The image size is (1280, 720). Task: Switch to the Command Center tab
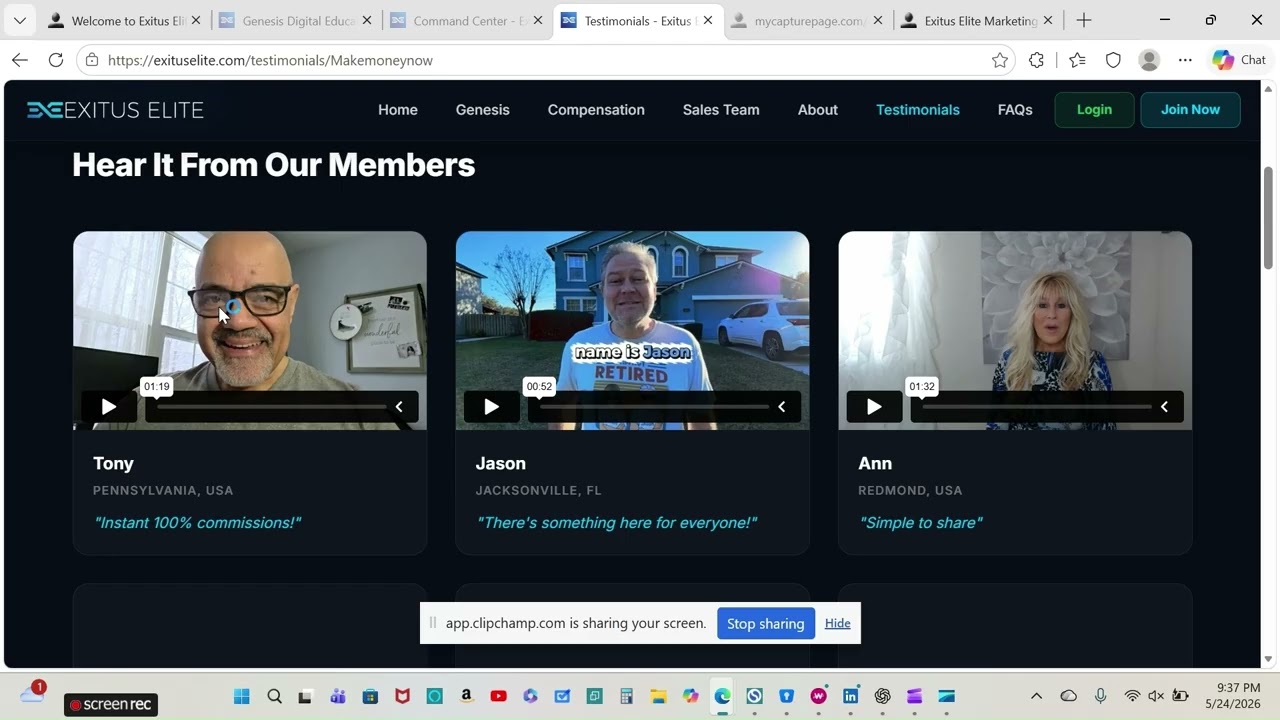point(467,20)
